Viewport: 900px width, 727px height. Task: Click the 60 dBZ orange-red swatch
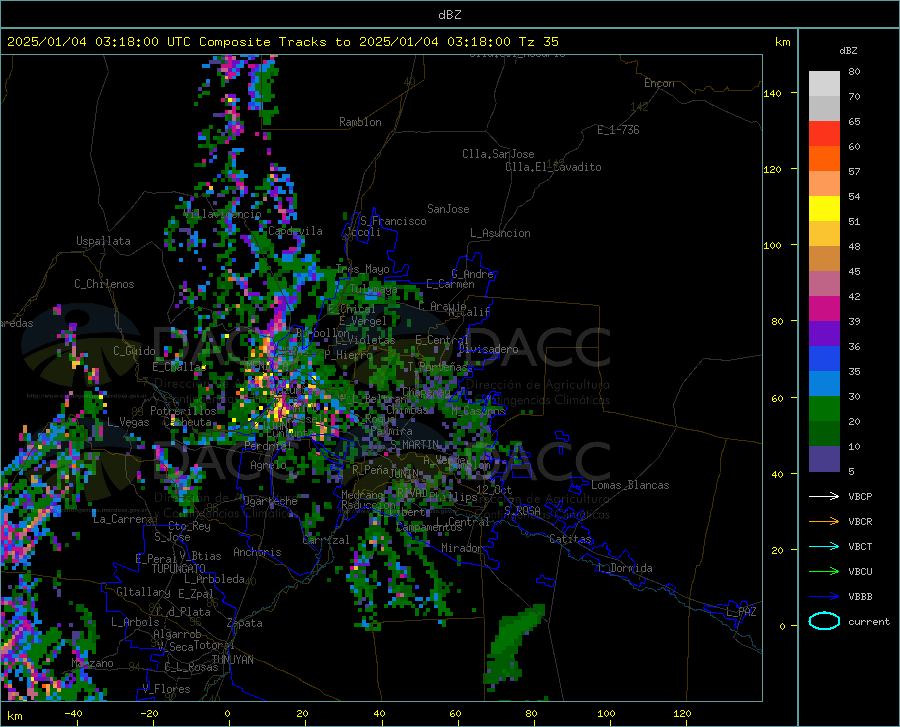click(x=824, y=158)
